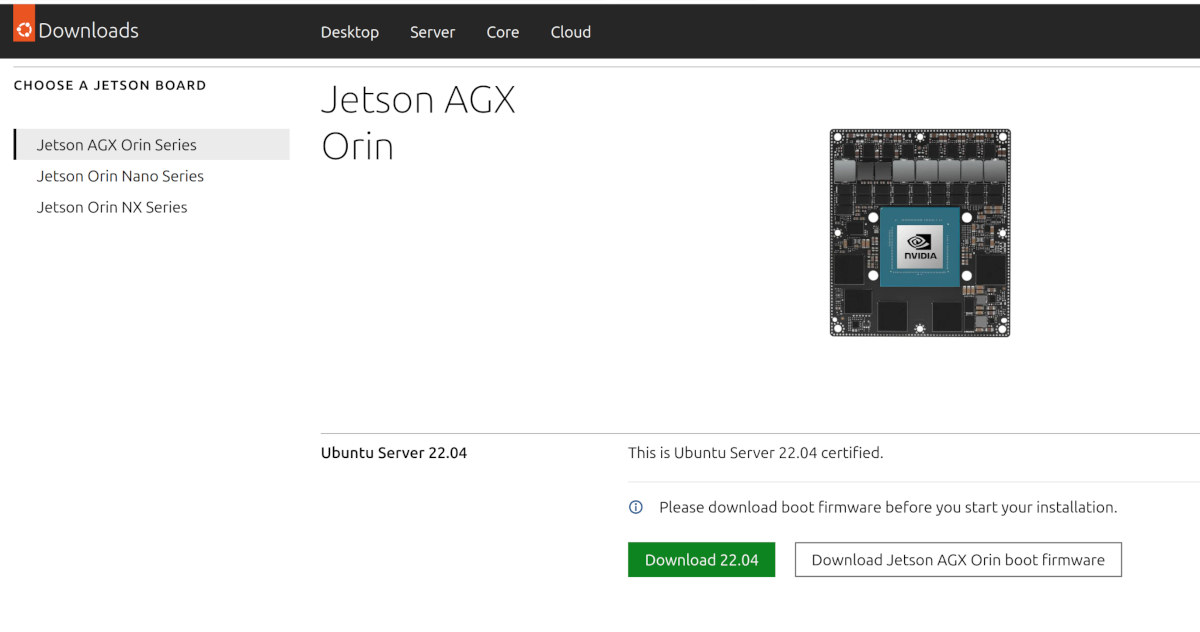Viewport: 1200px width, 632px height.
Task: Click the 'Choose a Jetson board' heading
Action: (110, 86)
